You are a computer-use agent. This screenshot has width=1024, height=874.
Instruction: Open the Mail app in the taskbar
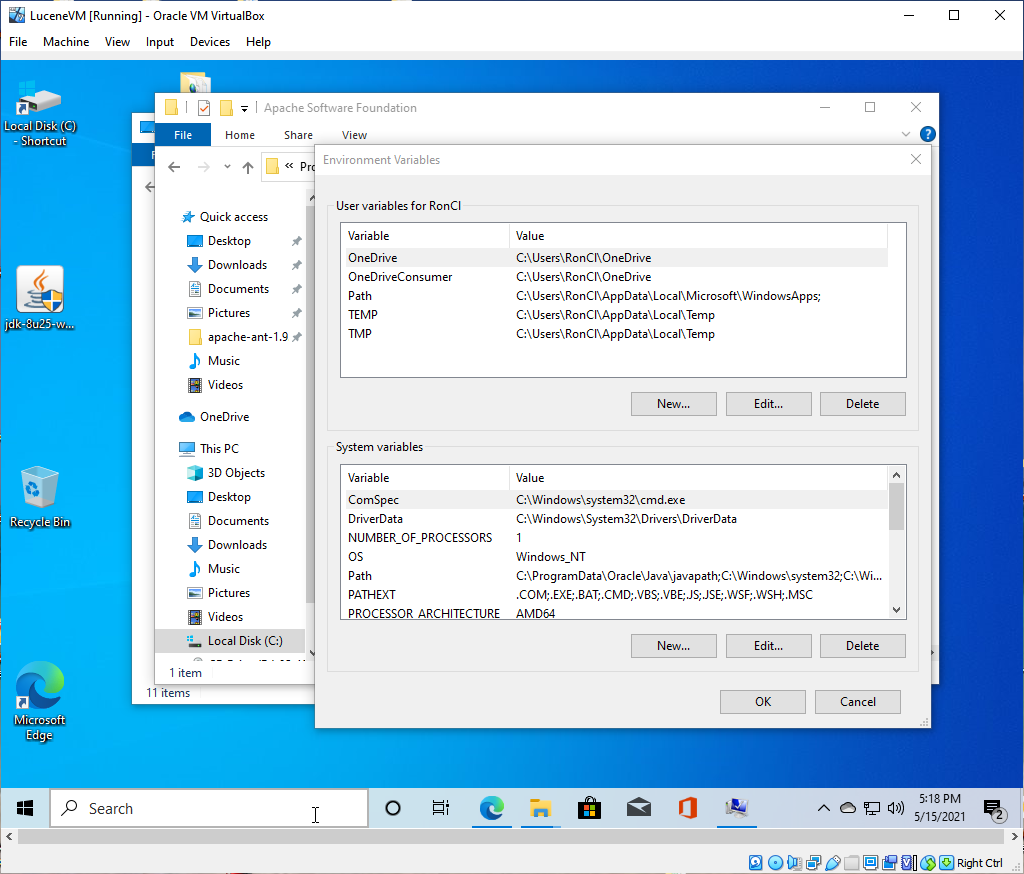pos(638,808)
